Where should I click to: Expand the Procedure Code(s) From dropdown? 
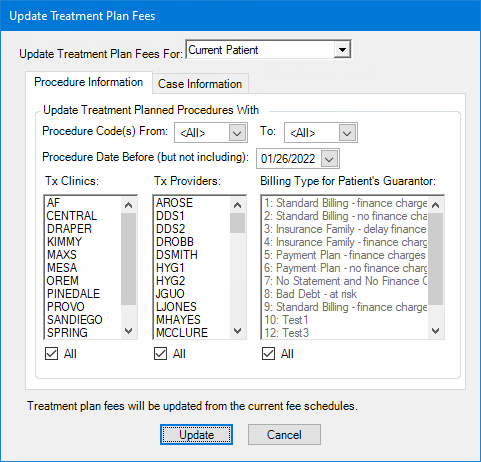point(237,133)
